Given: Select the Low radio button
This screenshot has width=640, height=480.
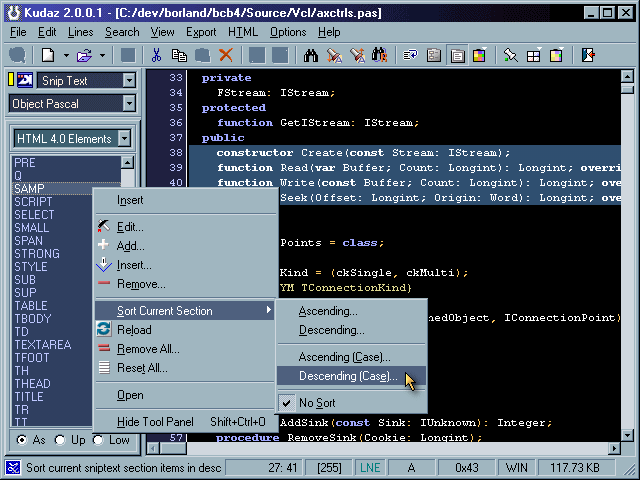Looking at the screenshot, I should coord(98,440).
